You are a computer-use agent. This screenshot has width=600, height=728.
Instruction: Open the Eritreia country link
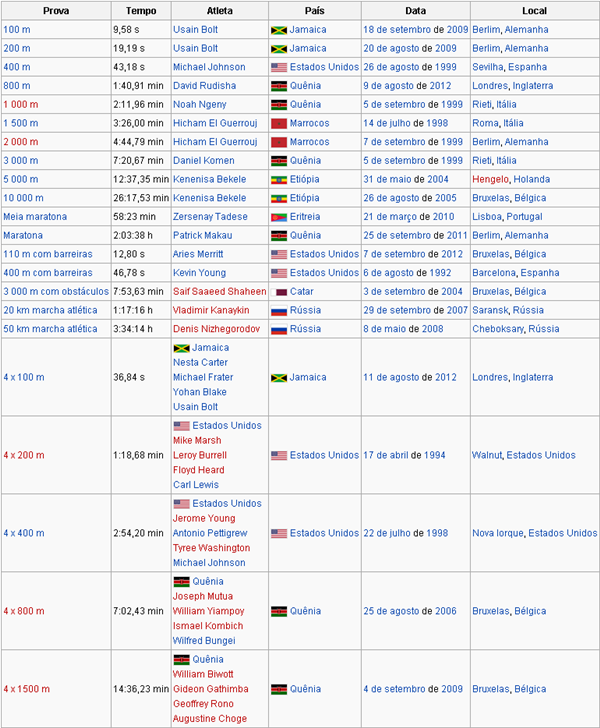305,217
